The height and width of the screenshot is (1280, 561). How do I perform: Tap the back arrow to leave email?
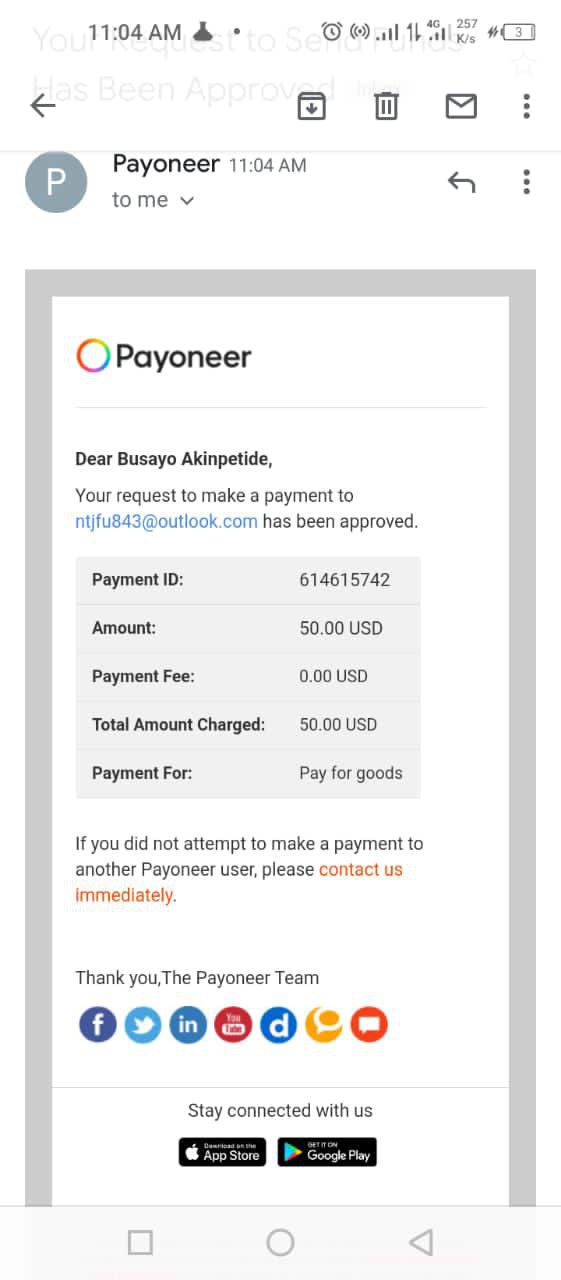pos(43,105)
